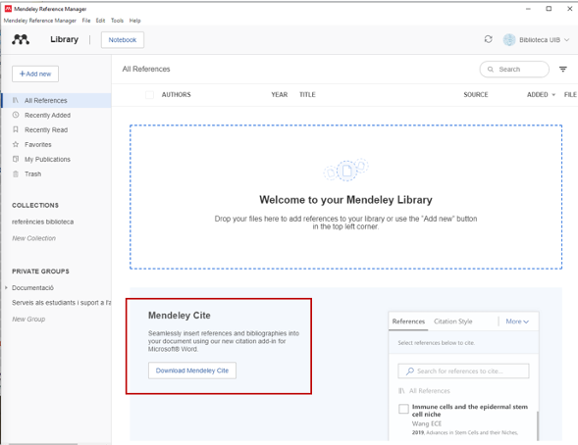Click the Add new button

tap(35, 74)
